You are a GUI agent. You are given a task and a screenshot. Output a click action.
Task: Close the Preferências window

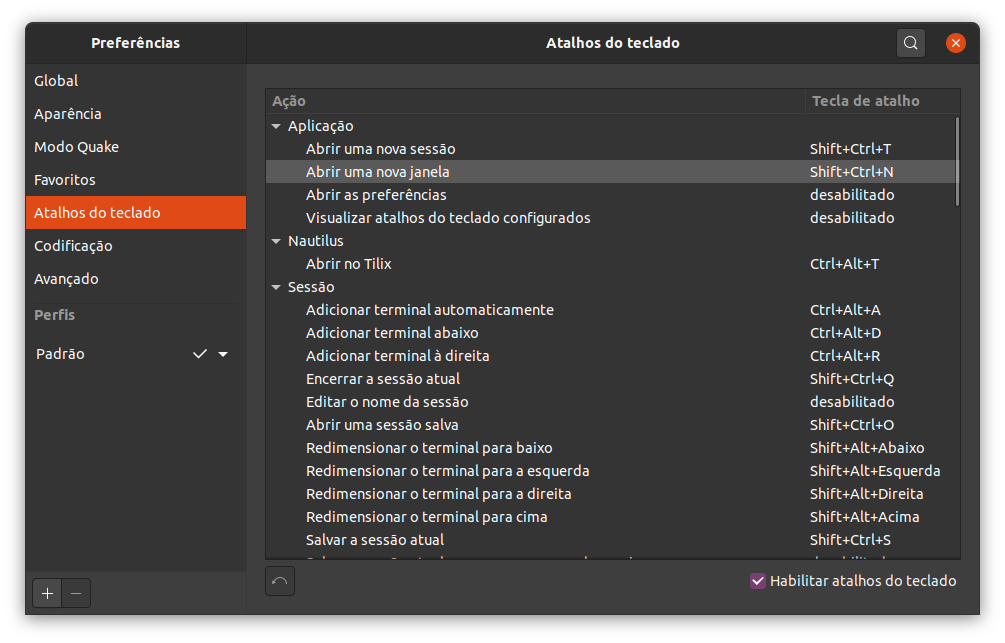coord(956,43)
